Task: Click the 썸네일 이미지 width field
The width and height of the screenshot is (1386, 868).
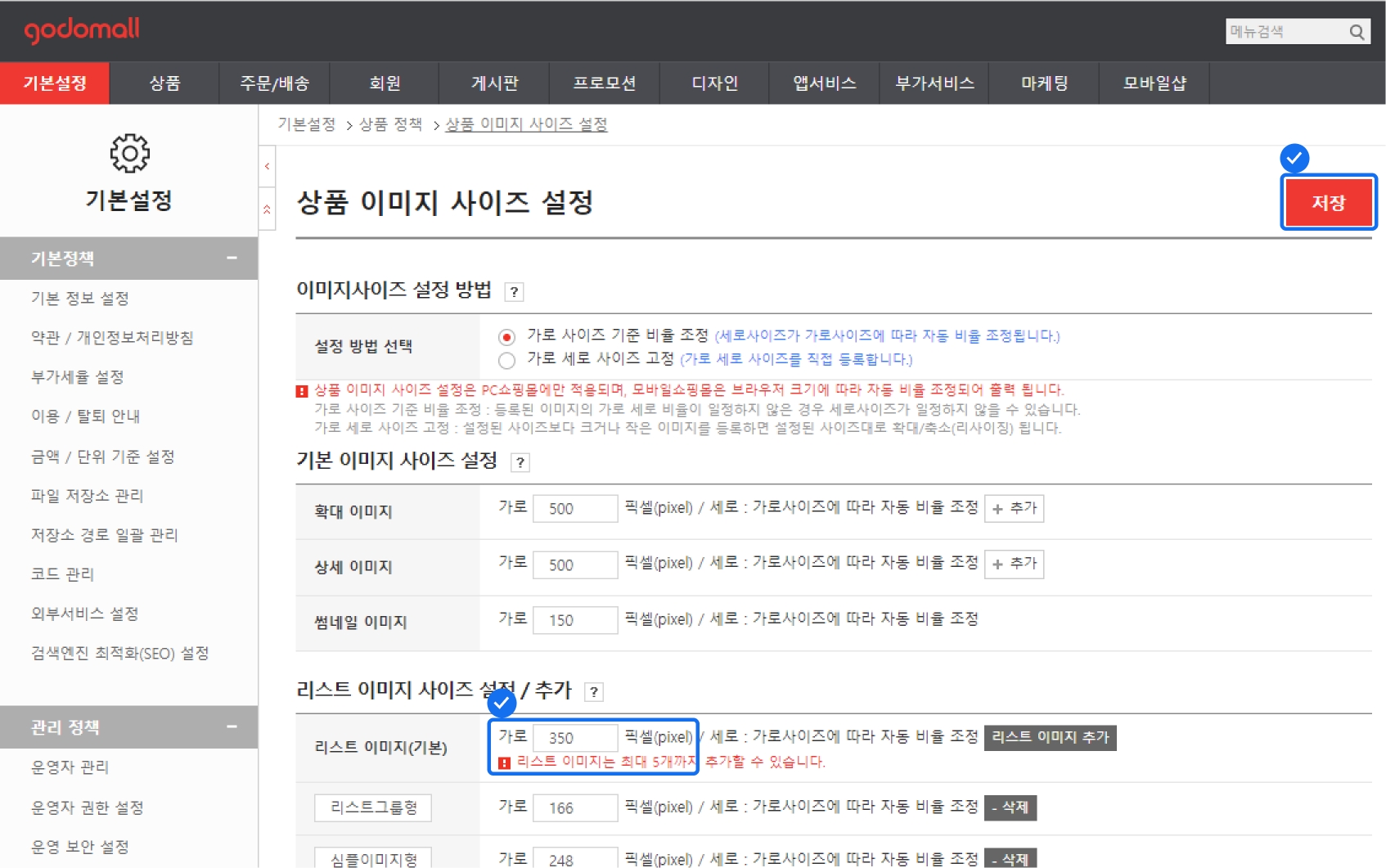Action: tap(574, 620)
